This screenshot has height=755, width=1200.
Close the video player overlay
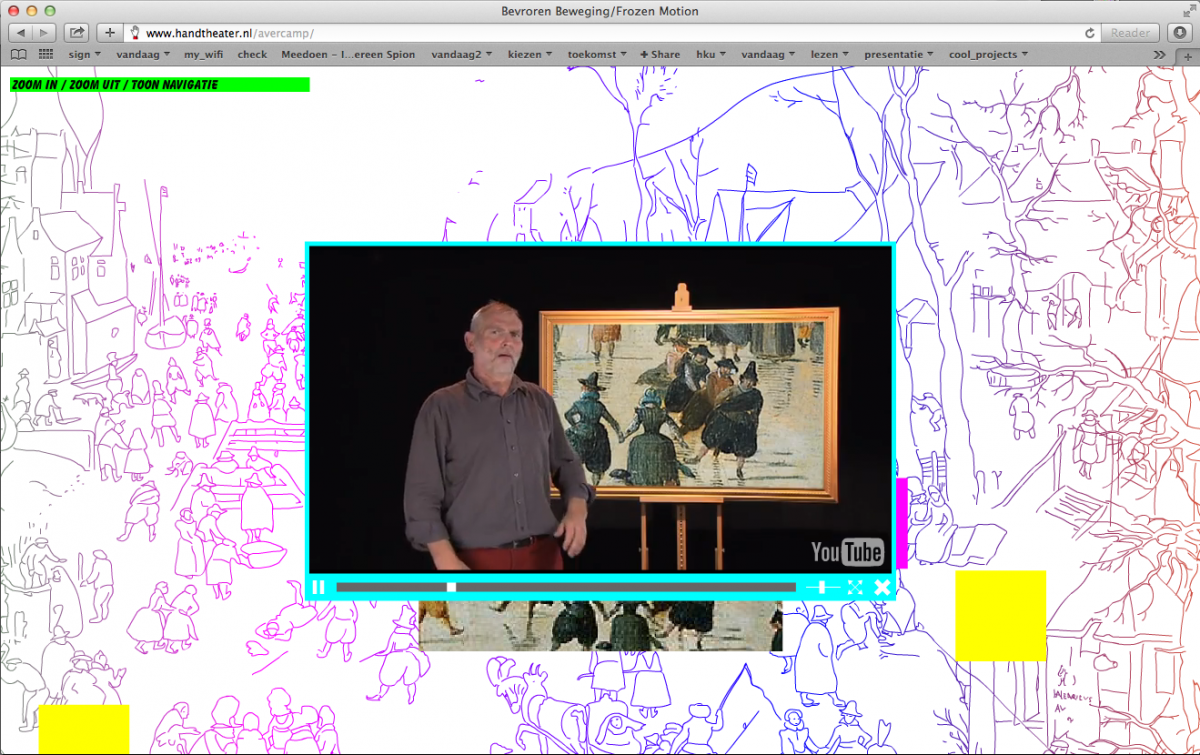point(882,587)
